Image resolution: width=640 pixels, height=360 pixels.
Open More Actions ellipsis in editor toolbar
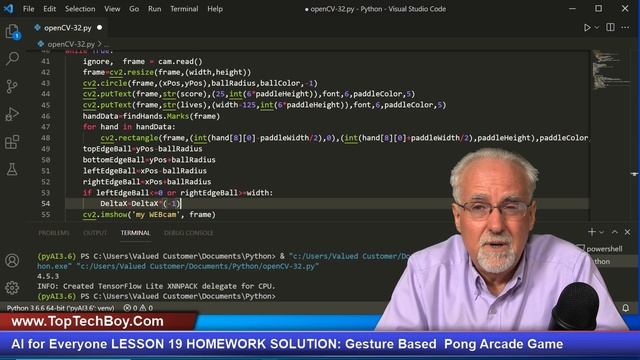625,27
